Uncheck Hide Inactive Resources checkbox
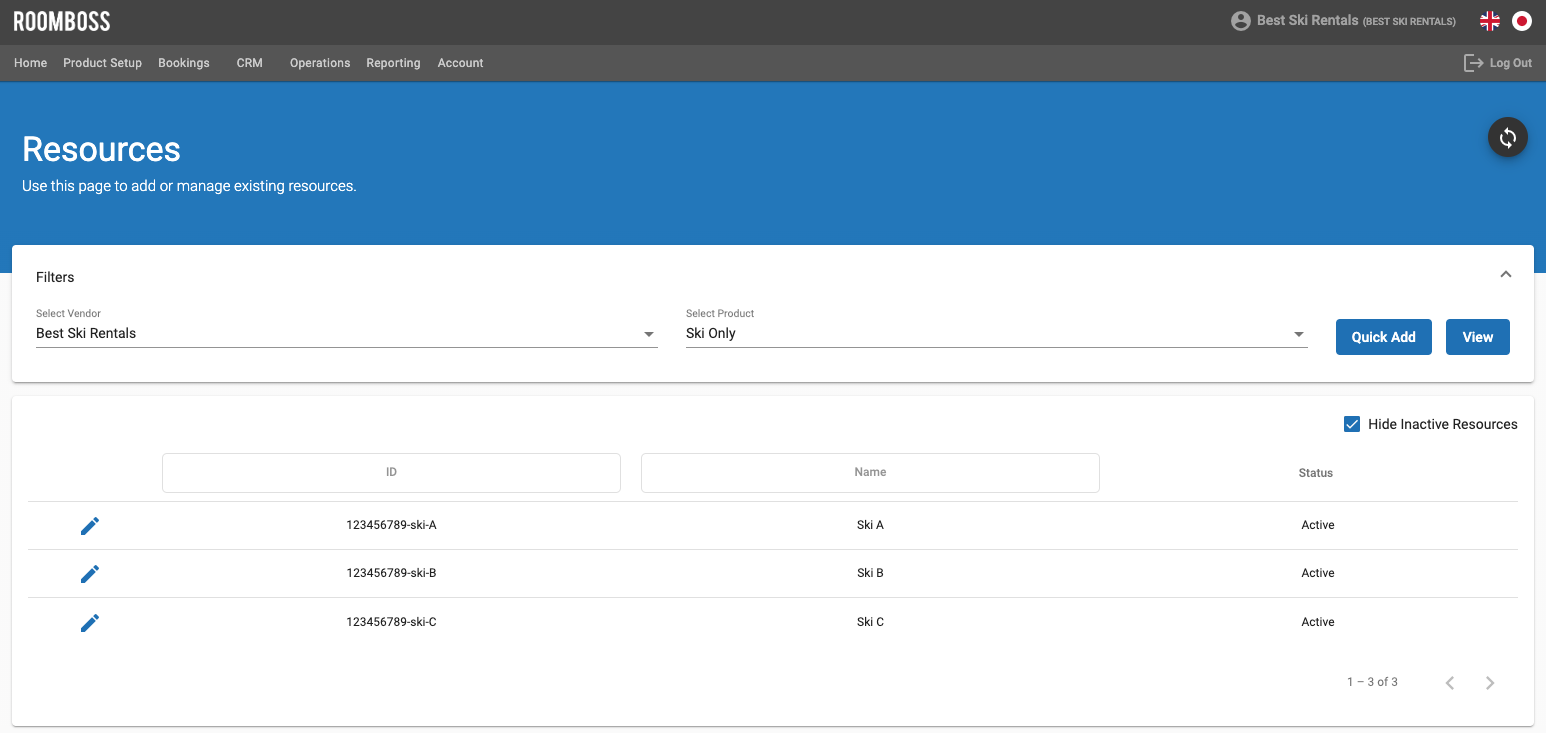This screenshot has width=1546, height=733. 1352,424
